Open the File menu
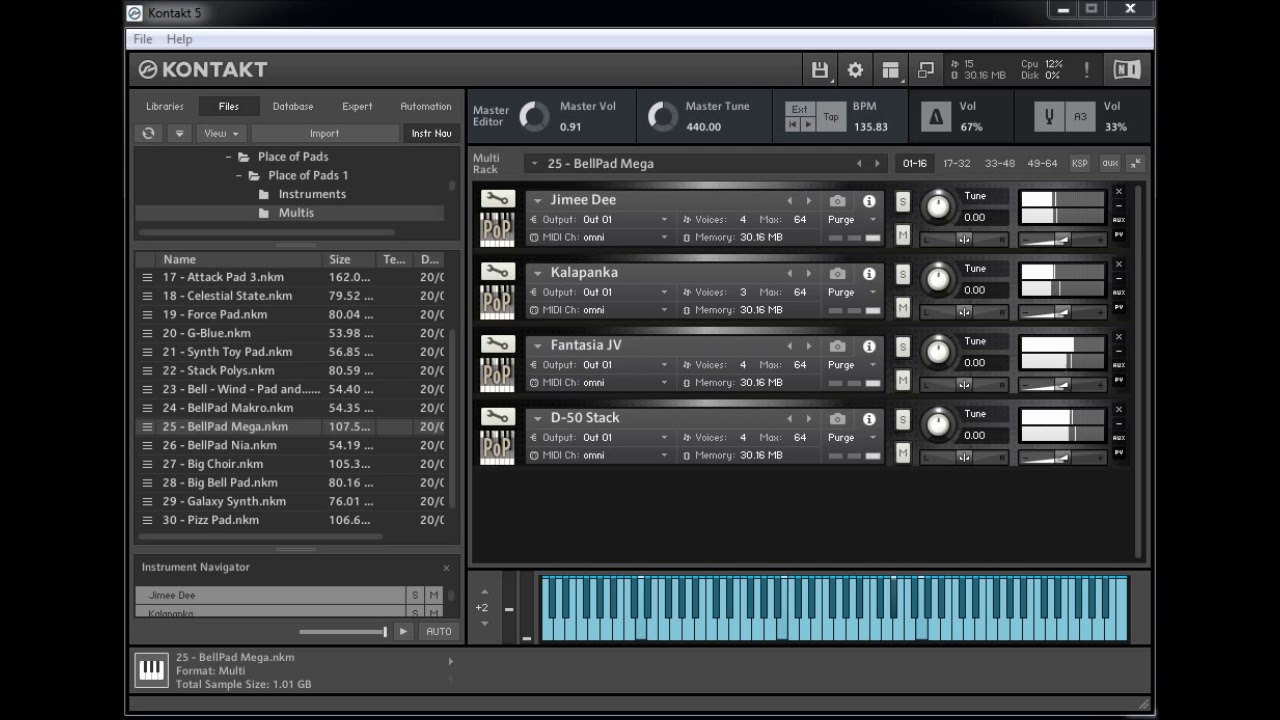 point(143,39)
